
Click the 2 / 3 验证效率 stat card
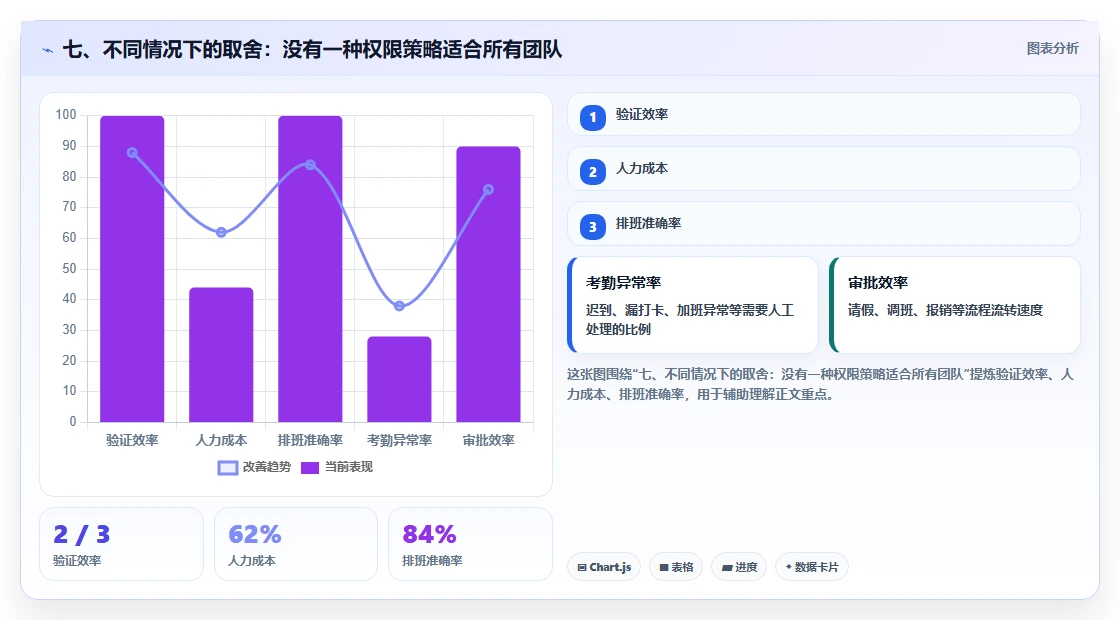(x=121, y=544)
